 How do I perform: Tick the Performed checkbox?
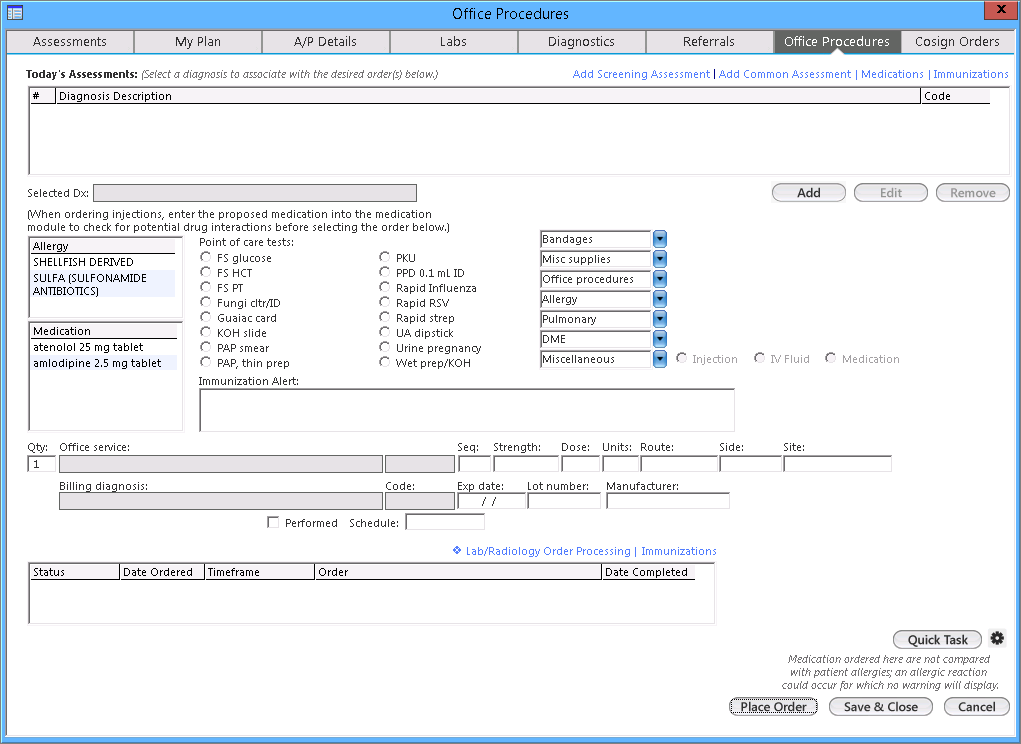tap(273, 522)
